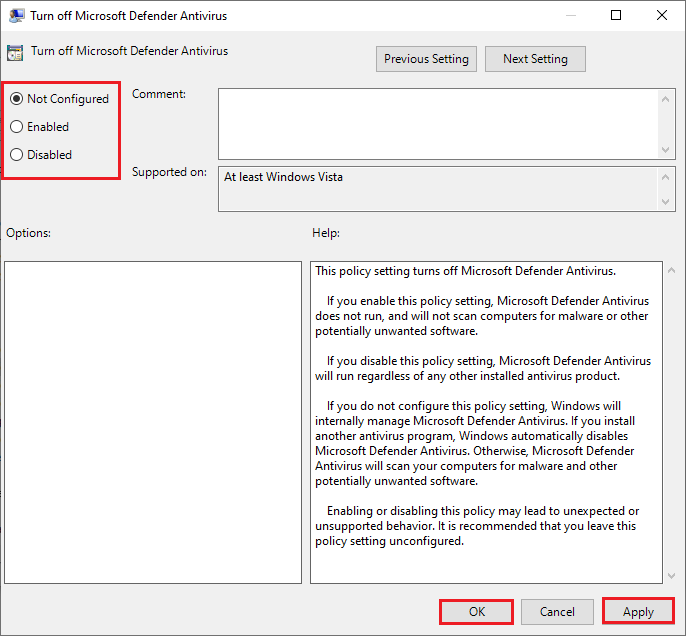Confirm with the OK button

[476, 611]
